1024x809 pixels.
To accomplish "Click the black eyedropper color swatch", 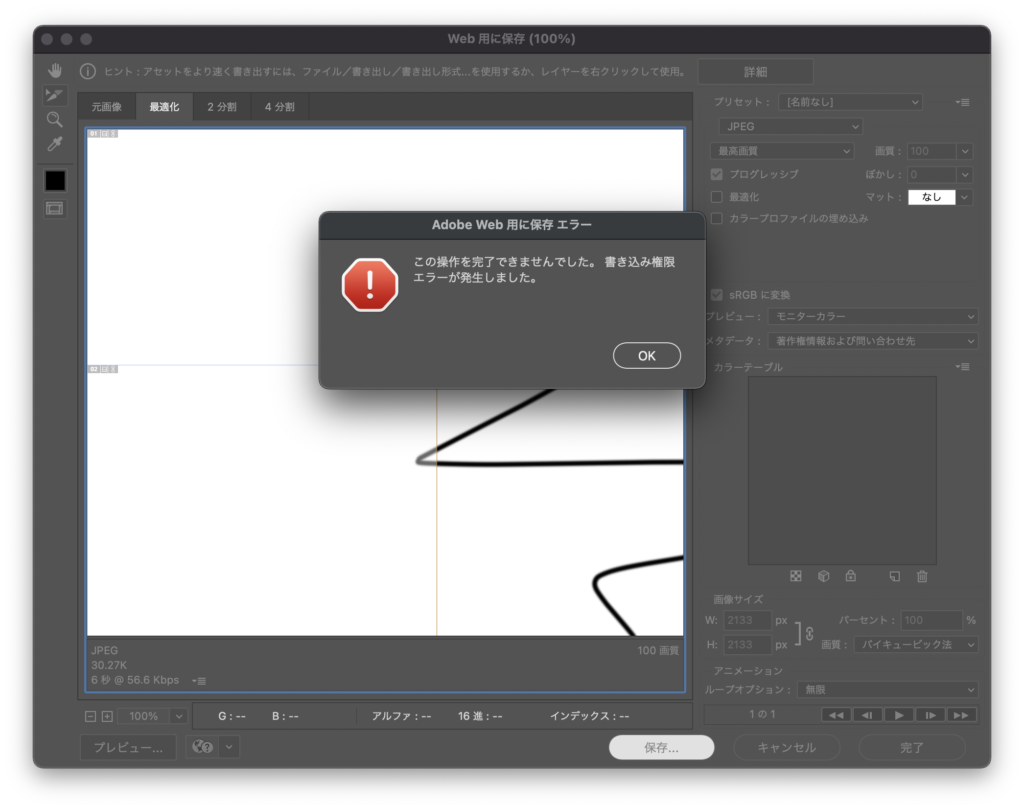I will 55,180.
